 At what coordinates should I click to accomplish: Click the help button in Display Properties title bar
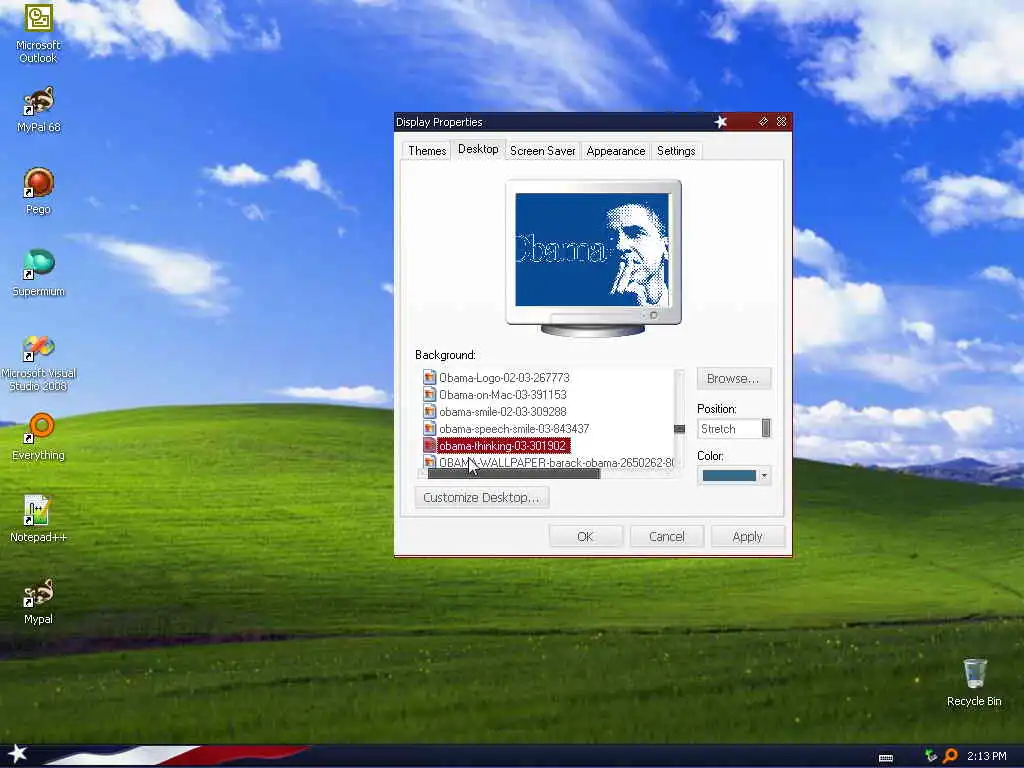[763, 121]
